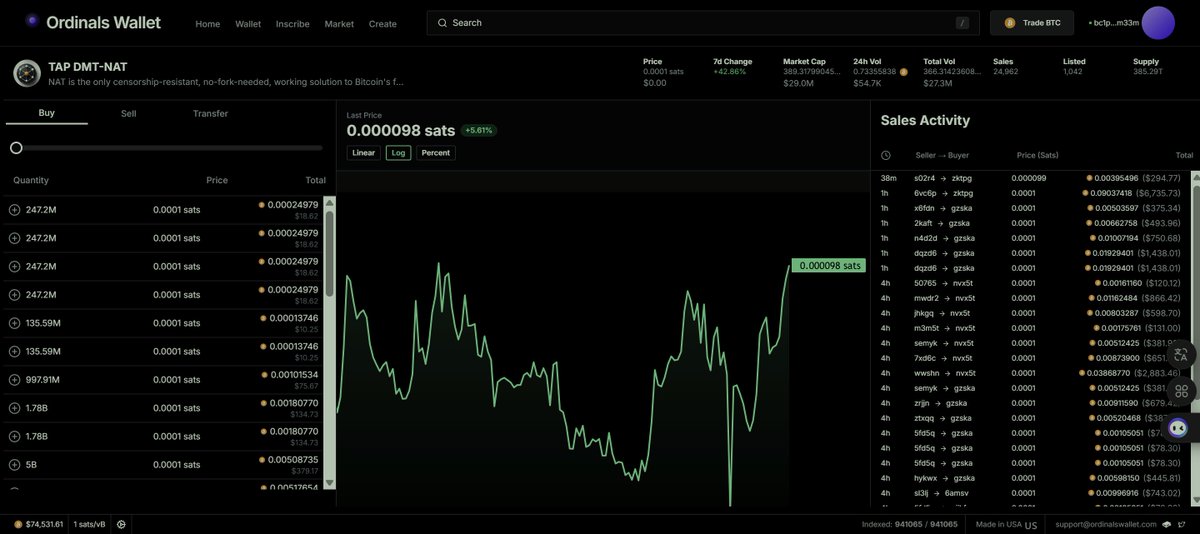Viewport: 1200px width, 534px height.
Task: Click the Trade BTC button
Action: 1032,23
